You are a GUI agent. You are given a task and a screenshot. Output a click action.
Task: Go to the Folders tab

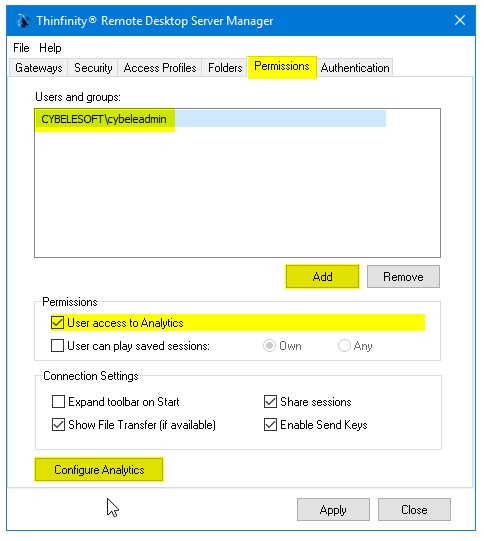(225, 68)
